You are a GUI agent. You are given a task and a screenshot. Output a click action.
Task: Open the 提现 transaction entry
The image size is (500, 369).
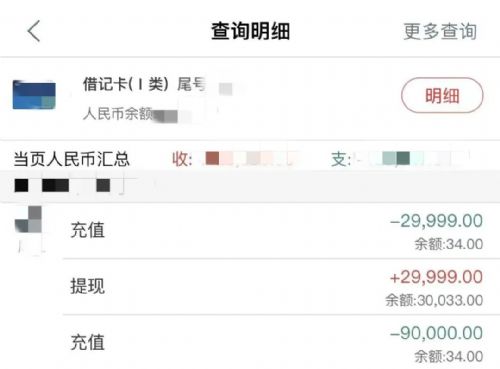point(281,287)
